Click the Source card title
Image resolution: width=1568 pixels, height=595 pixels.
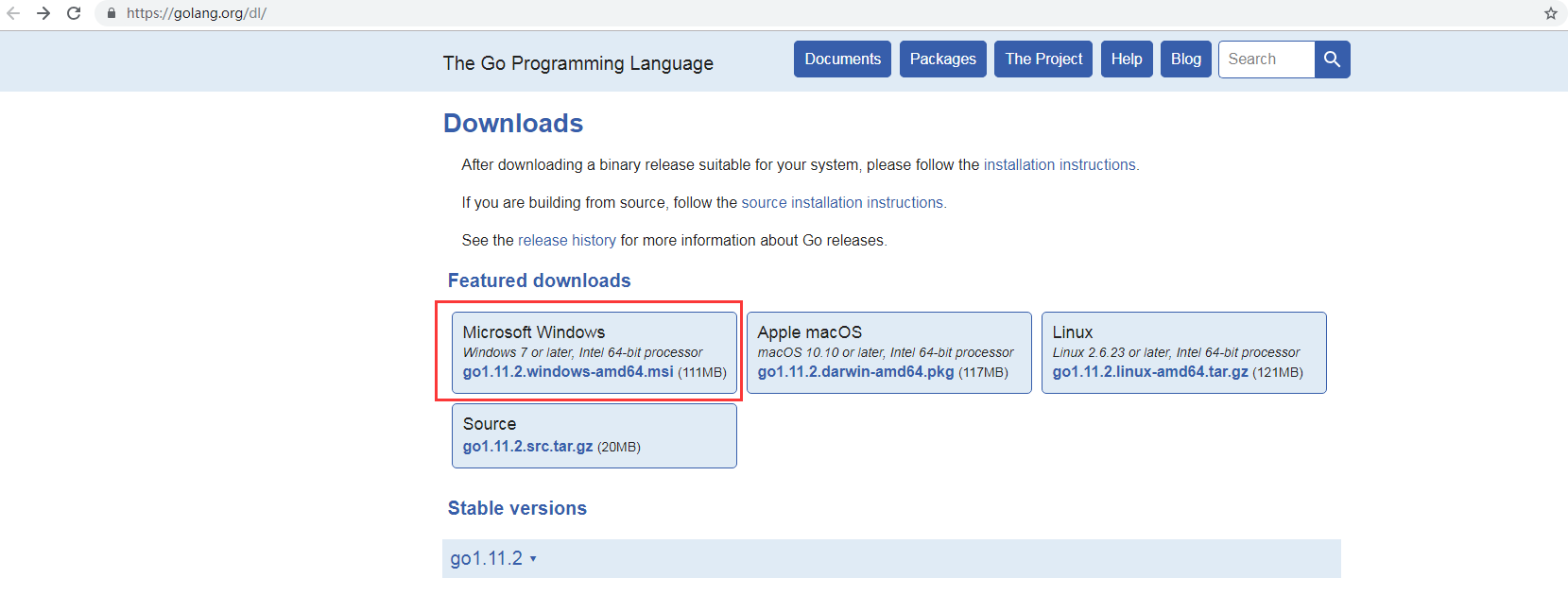tap(490, 424)
